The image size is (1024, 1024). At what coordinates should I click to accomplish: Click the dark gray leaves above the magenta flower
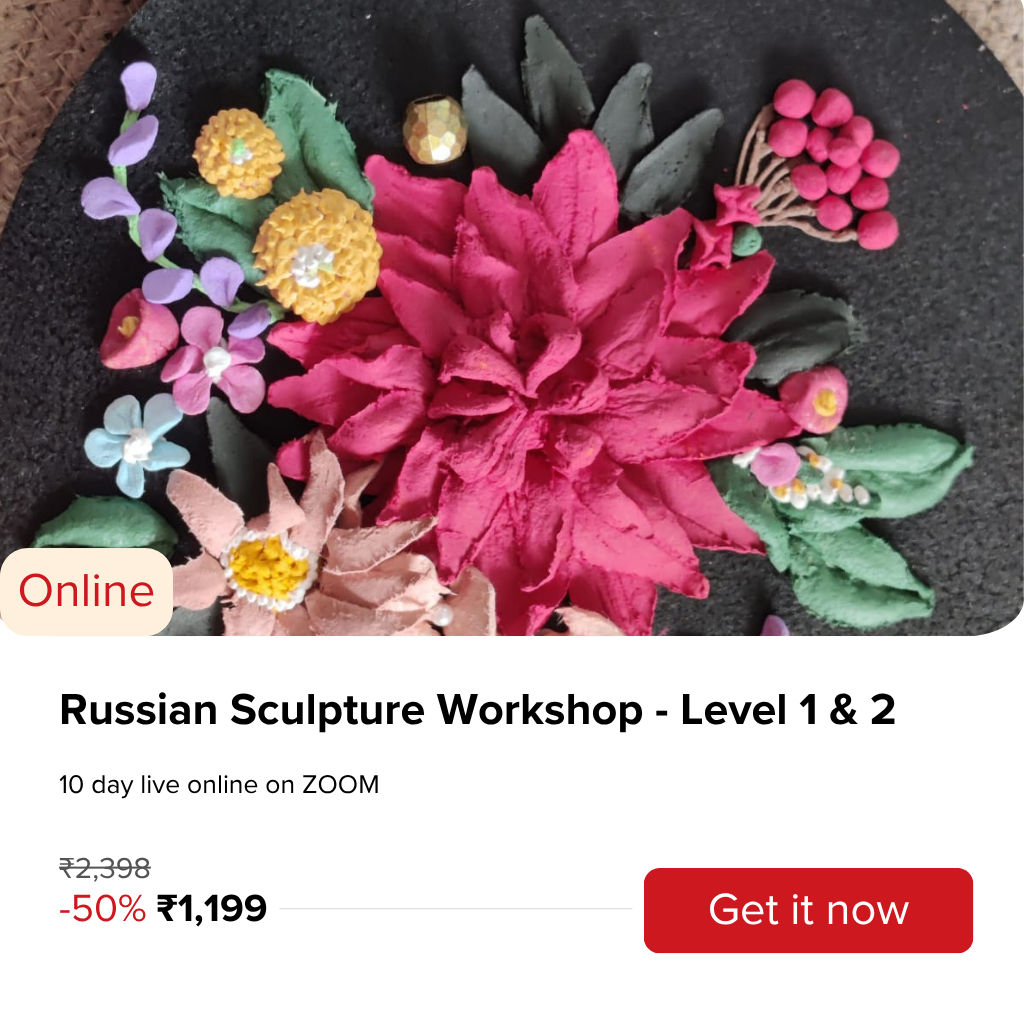(588, 118)
